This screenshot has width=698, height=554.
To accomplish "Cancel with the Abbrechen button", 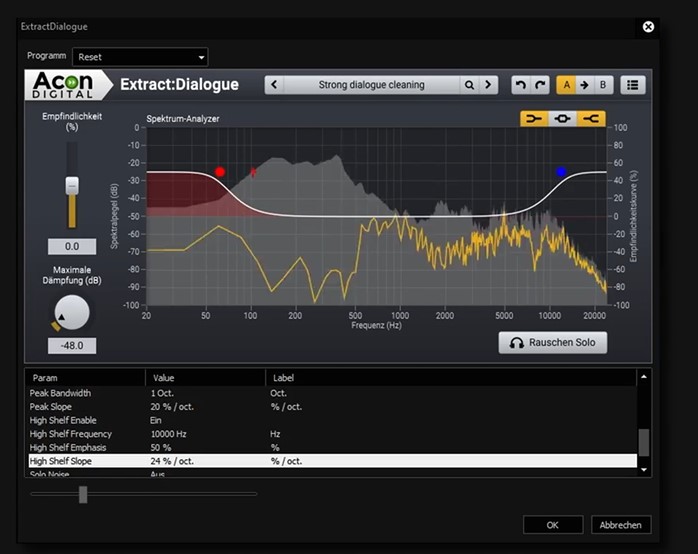I will click(621, 525).
